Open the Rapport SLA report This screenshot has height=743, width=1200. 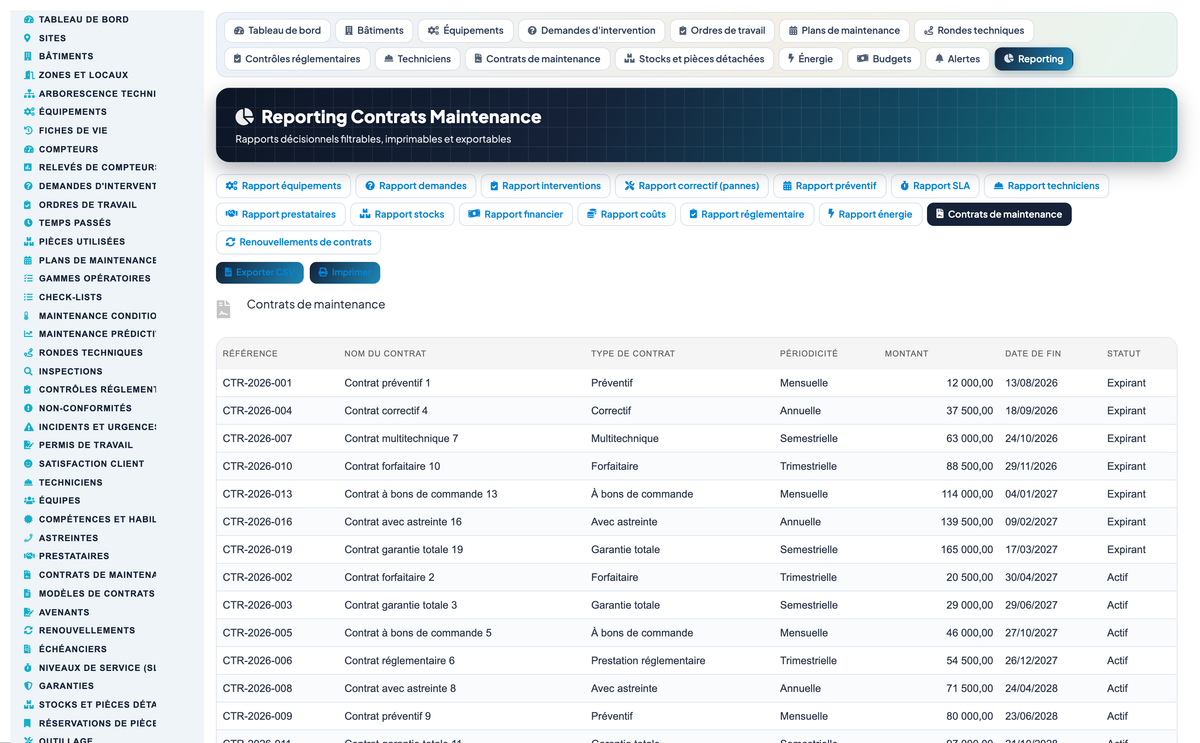point(935,186)
